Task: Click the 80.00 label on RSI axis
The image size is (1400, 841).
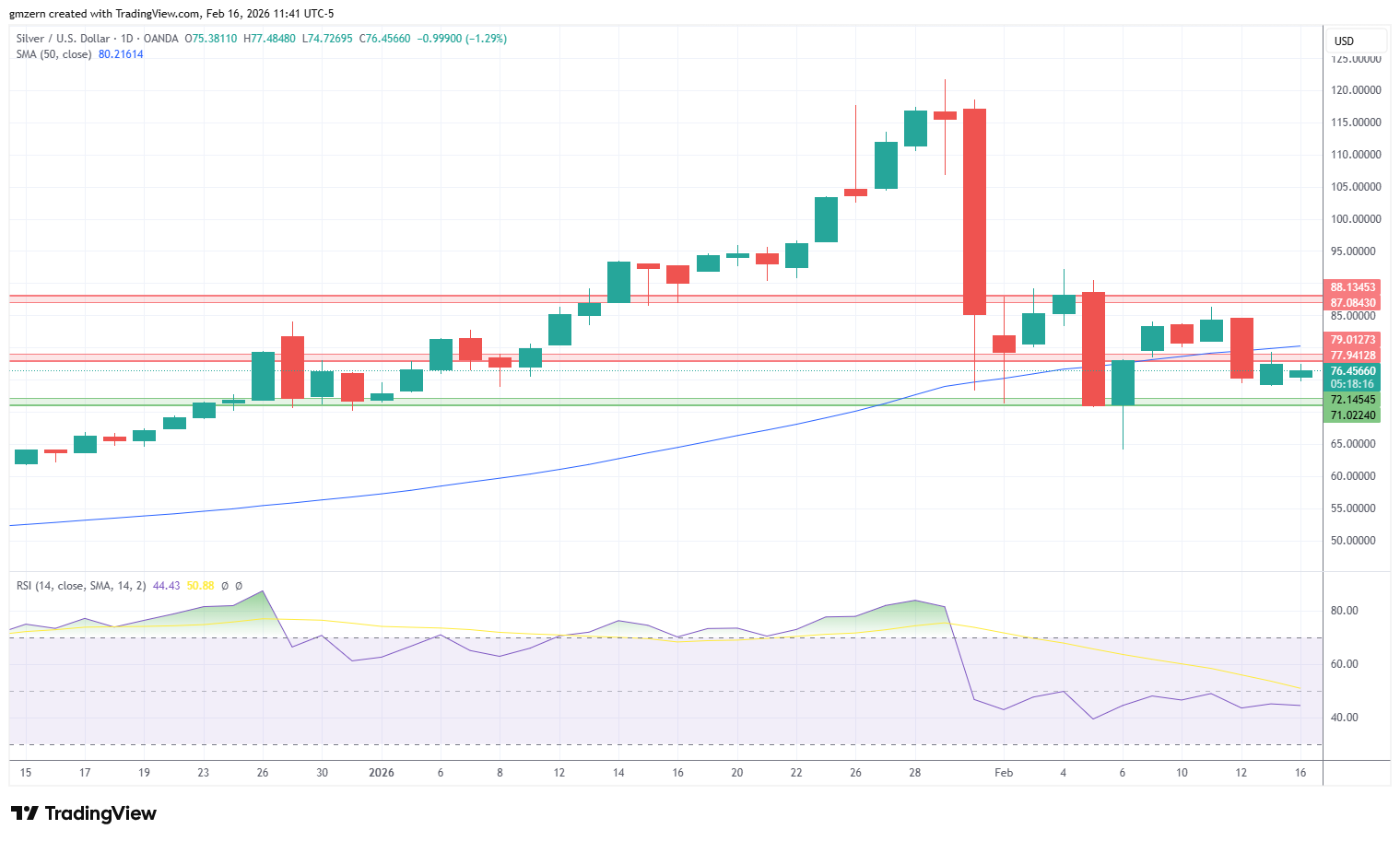Action: [1344, 611]
